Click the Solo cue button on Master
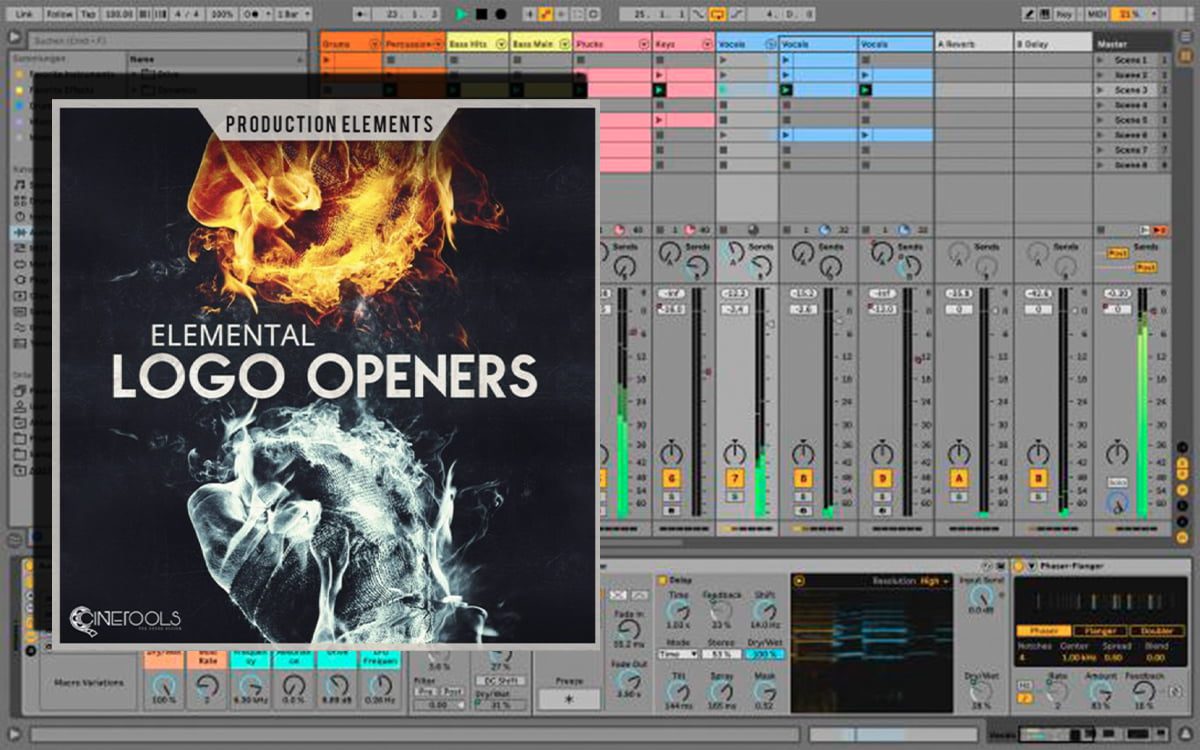 [1117, 482]
